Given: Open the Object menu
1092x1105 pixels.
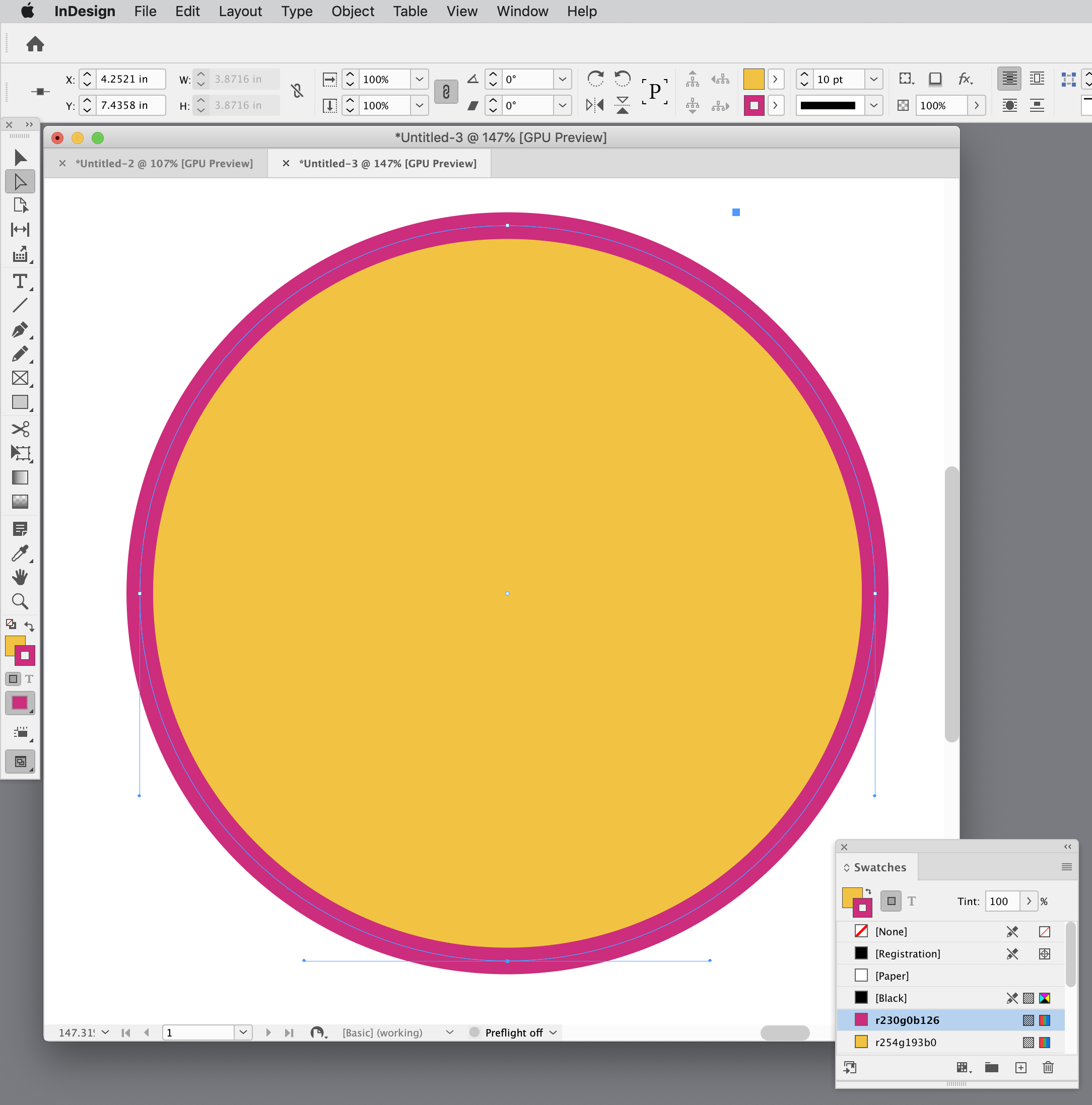Looking at the screenshot, I should tap(353, 11).
